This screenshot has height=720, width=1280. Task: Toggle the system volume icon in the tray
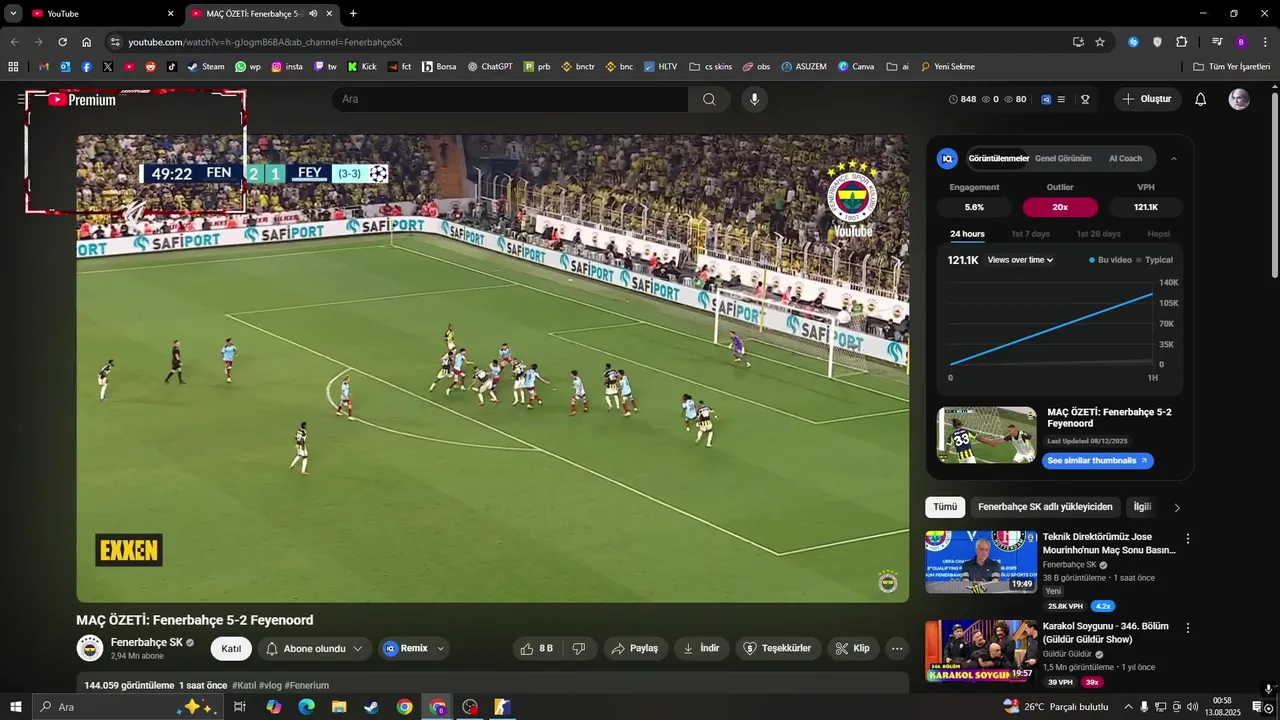[1192, 707]
